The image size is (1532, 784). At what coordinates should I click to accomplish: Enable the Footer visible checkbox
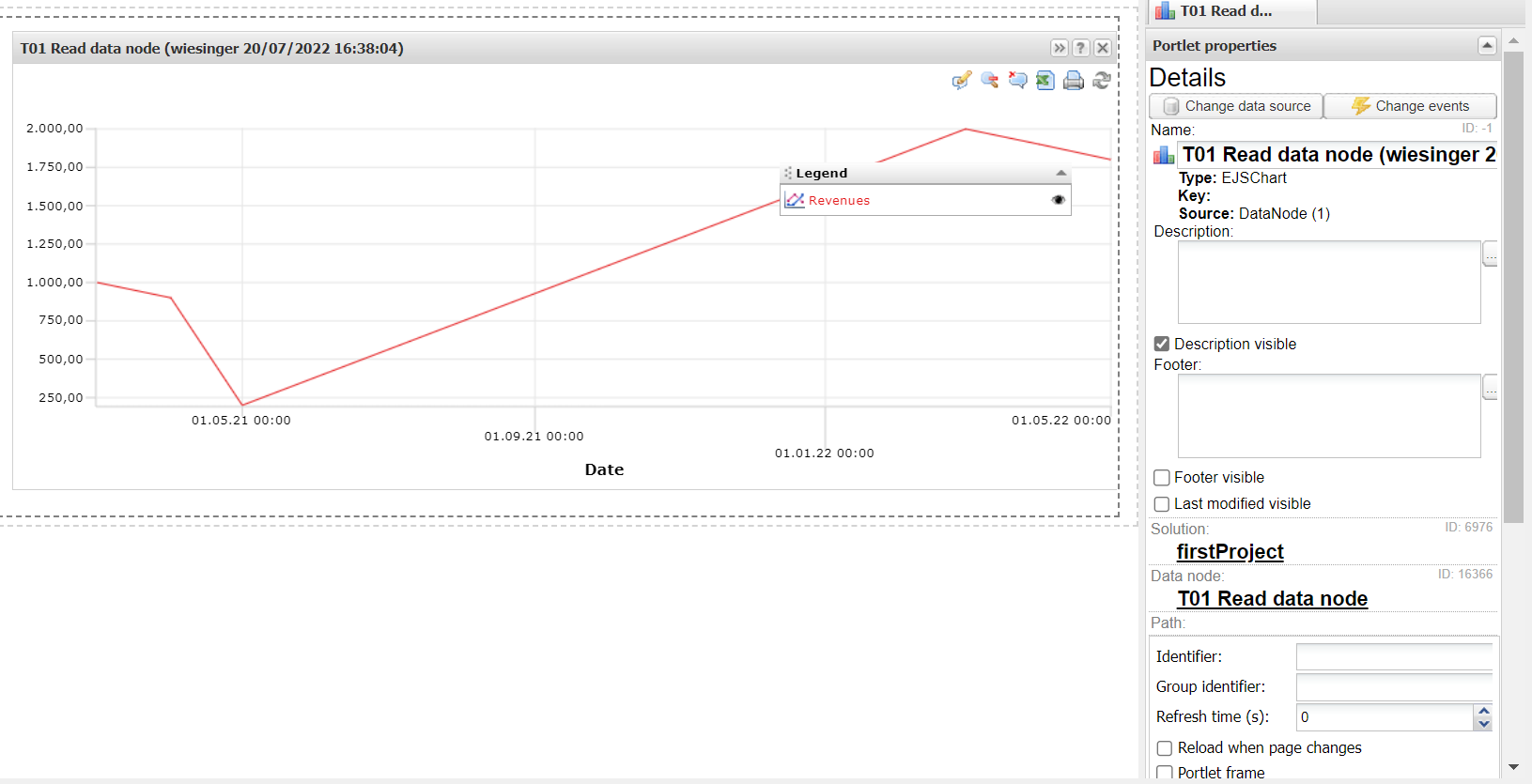pos(1162,478)
